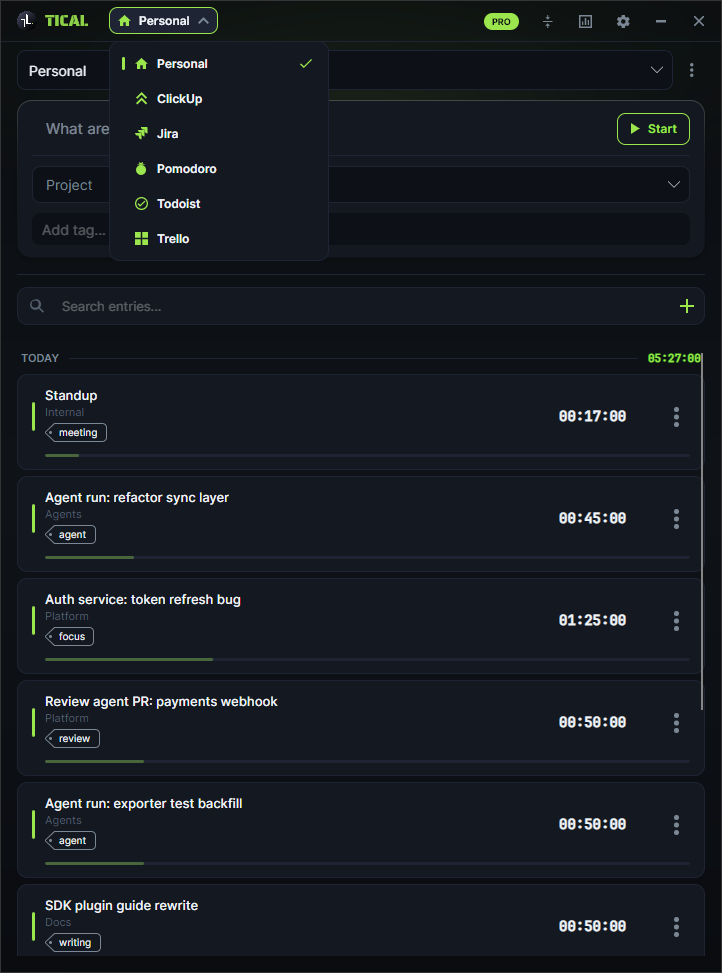The width and height of the screenshot is (722, 973).
Task: Open options menu for Standup entry
Action: (x=676, y=416)
